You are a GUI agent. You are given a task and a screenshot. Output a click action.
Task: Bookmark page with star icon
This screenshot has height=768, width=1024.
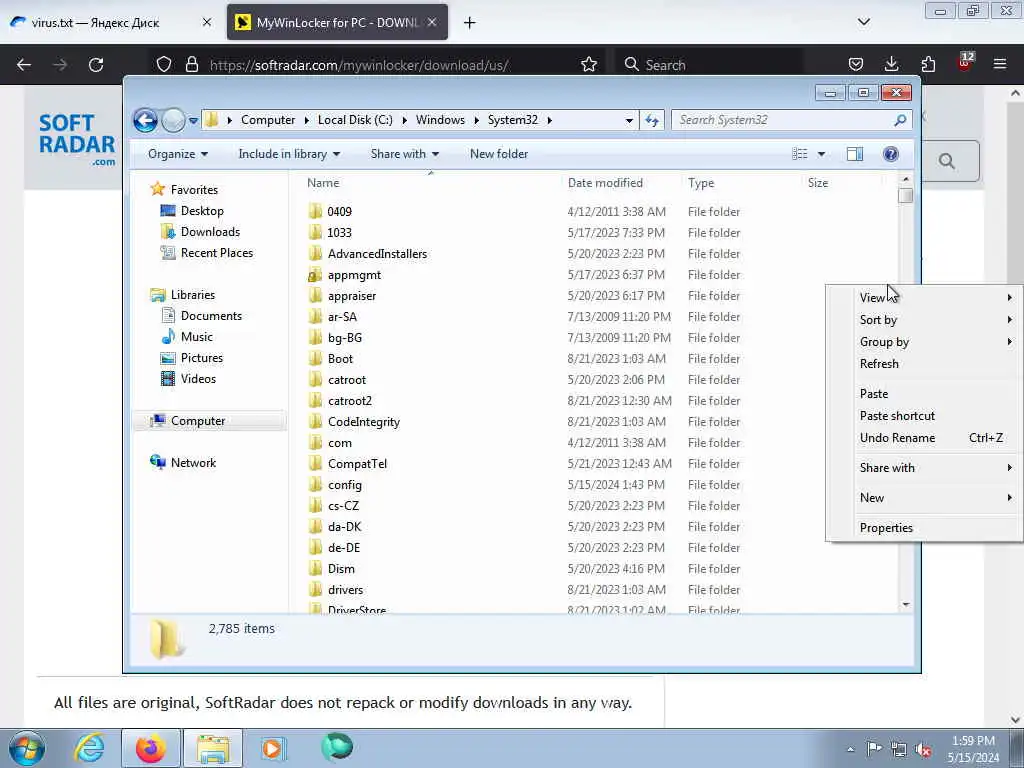[x=589, y=65]
